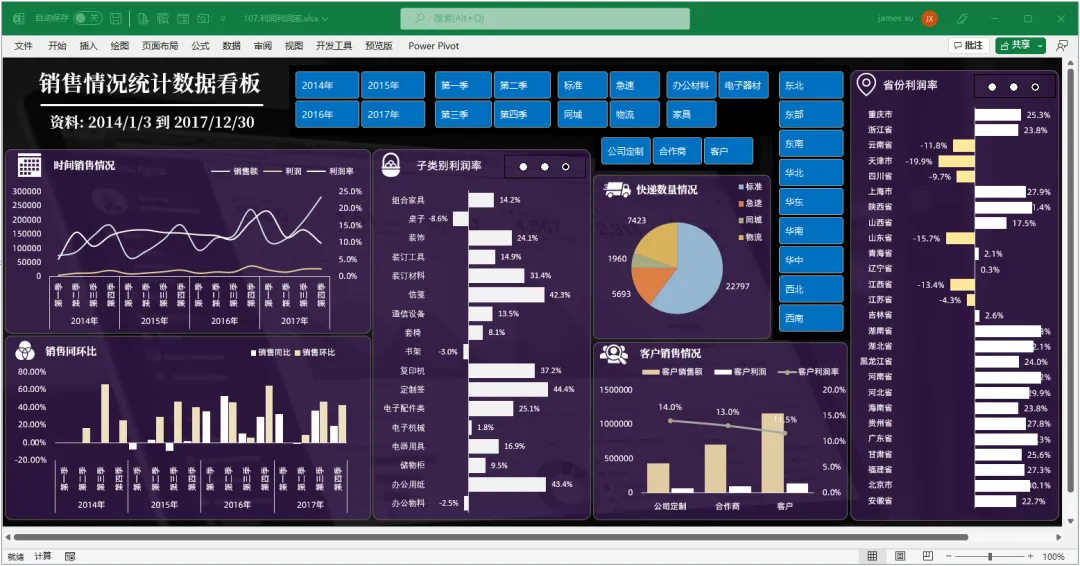1080x566 pixels.
Task: Click the person icon right of the 共享 button
Action: (1062, 45)
